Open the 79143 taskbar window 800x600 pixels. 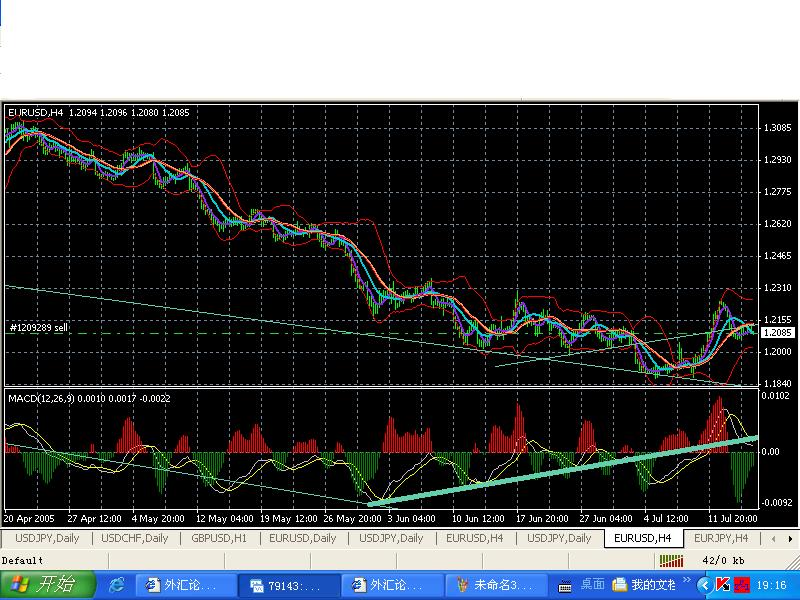tap(289, 585)
